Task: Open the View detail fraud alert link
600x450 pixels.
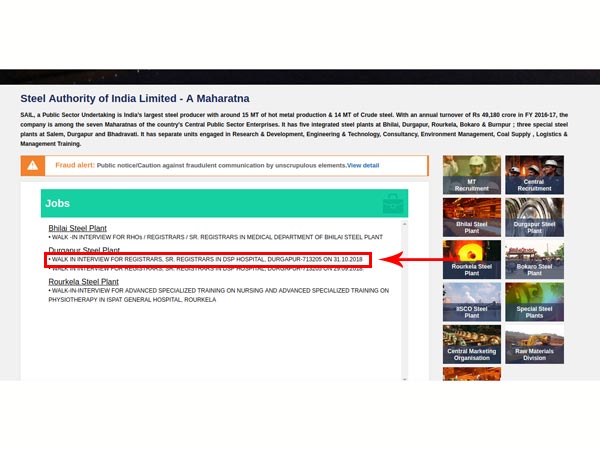Action: coord(363,165)
